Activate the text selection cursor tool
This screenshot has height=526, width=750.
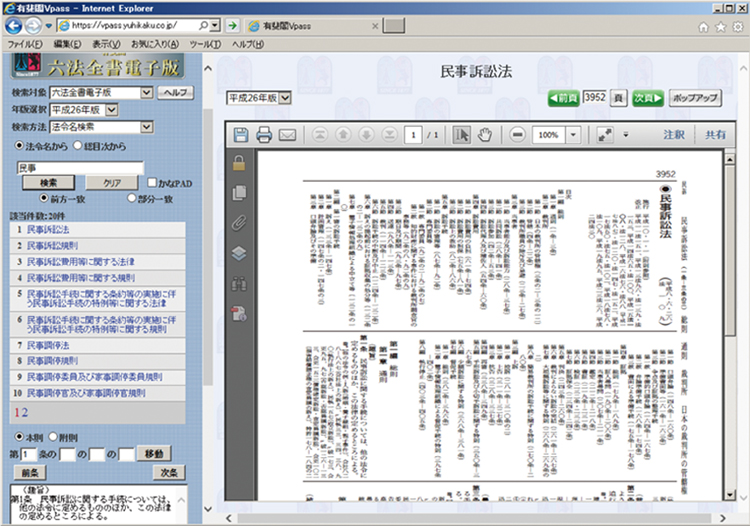[x=462, y=135]
